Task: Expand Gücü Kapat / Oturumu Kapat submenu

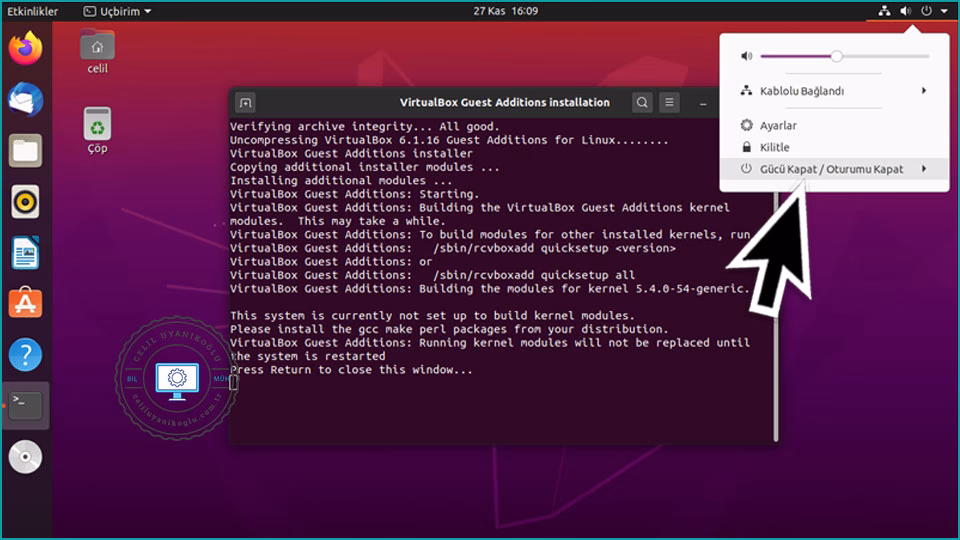Action: (834, 169)
